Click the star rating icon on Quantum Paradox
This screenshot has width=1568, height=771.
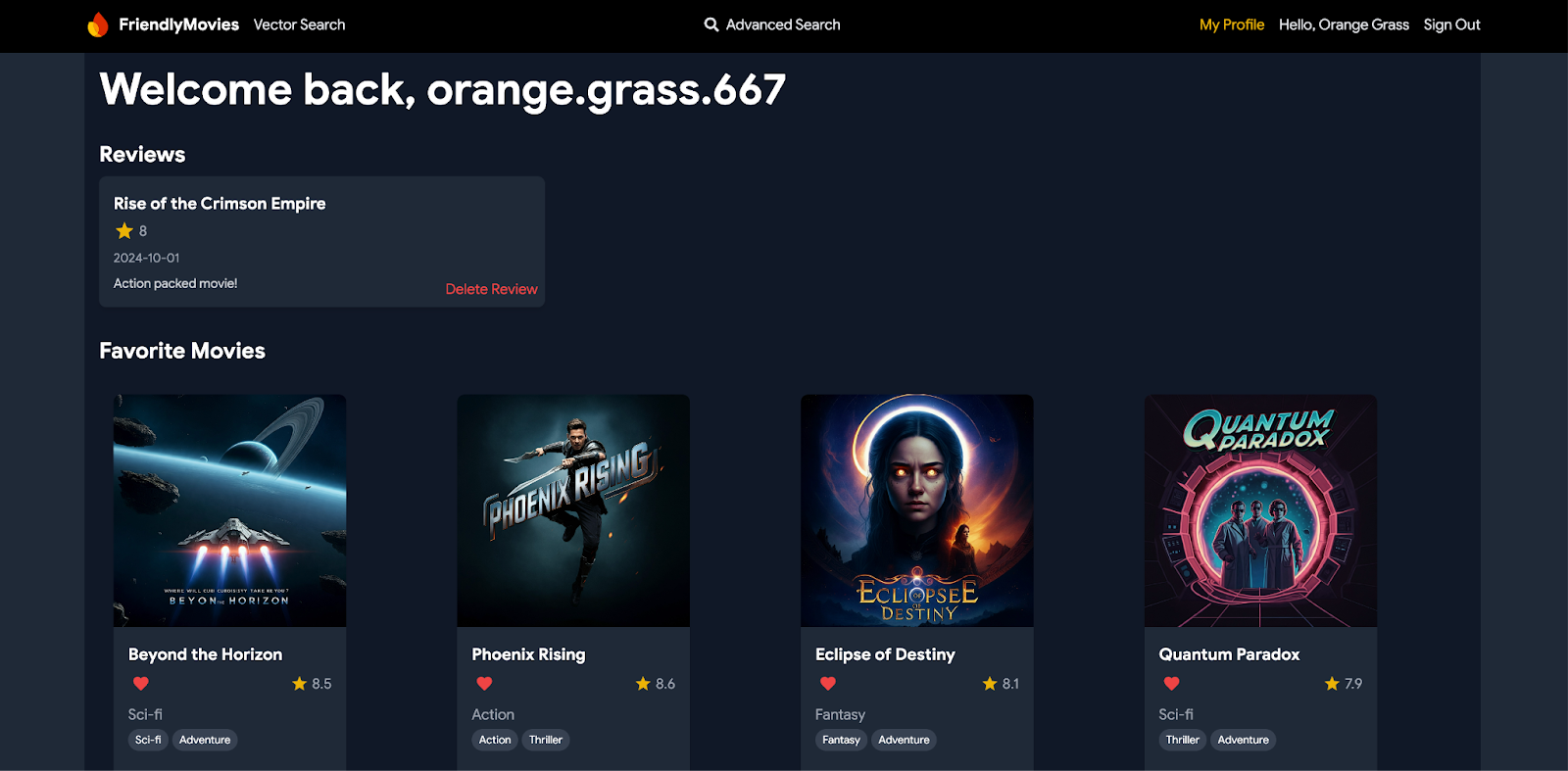pos(1332,684)
